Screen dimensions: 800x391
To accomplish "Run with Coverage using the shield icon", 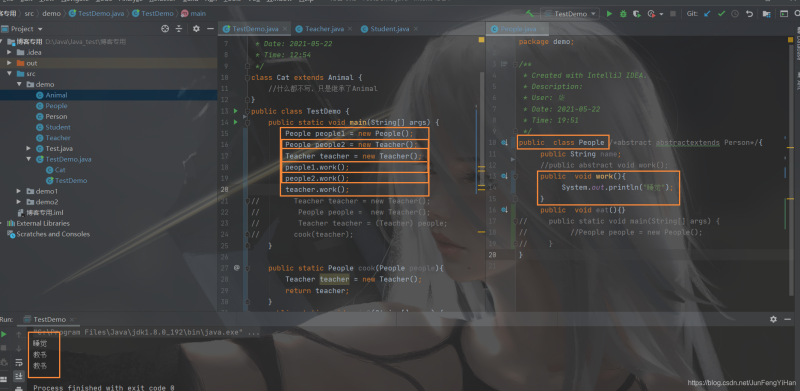I will coord(636,14).
